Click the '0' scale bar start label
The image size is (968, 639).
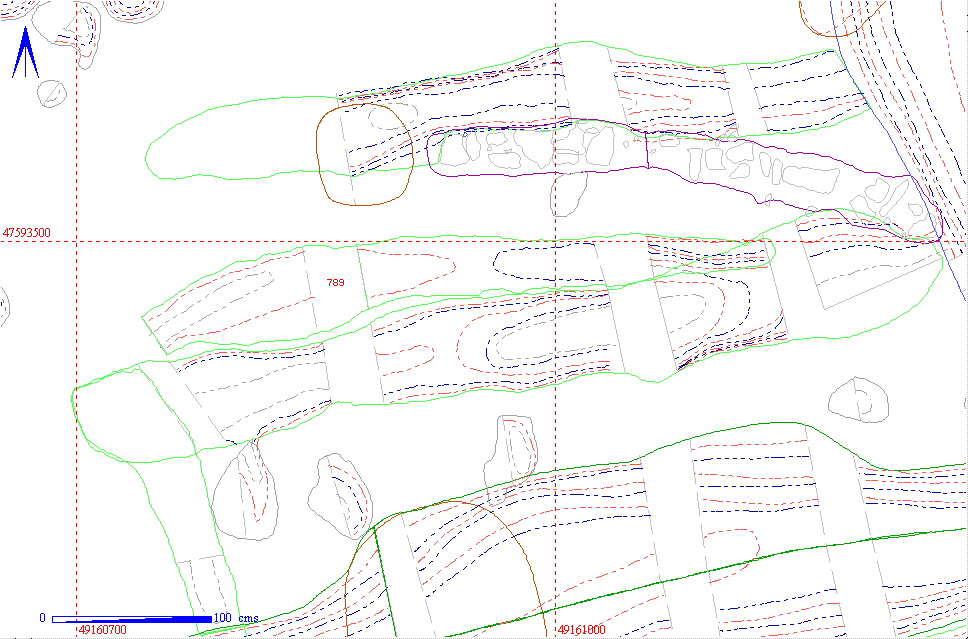43,618
